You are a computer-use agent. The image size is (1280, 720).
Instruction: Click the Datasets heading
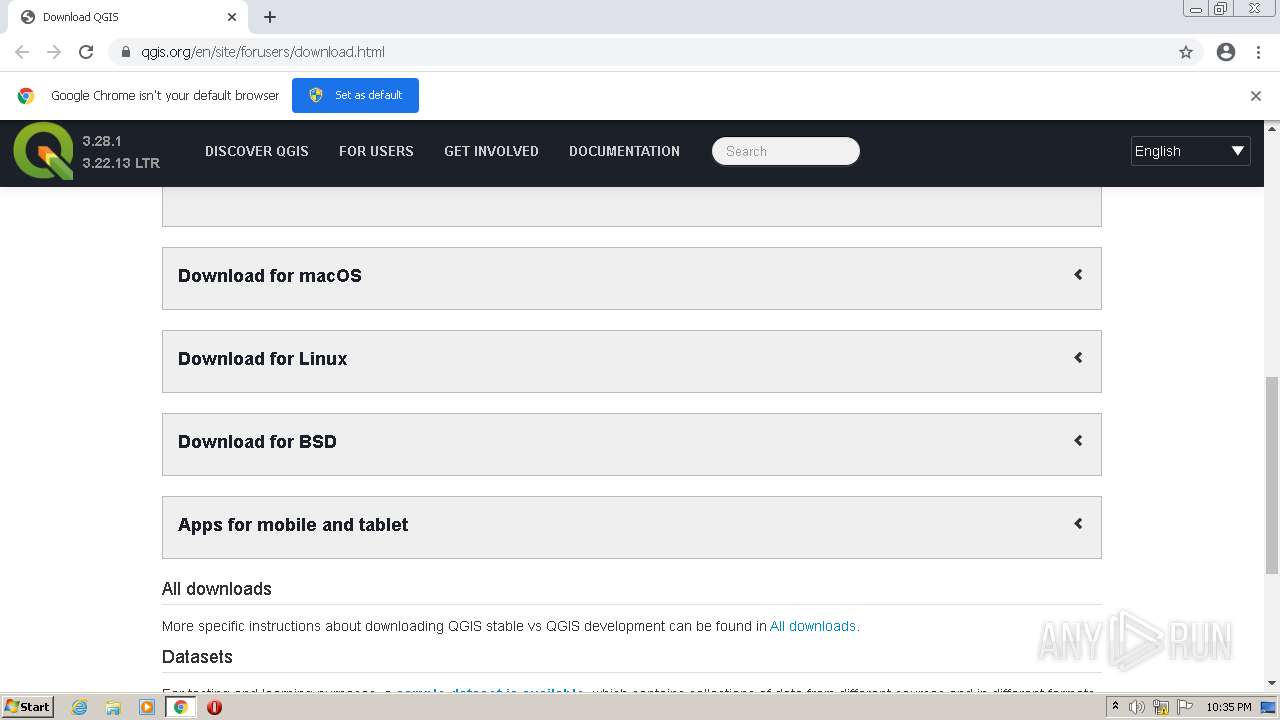pos(197,657)
